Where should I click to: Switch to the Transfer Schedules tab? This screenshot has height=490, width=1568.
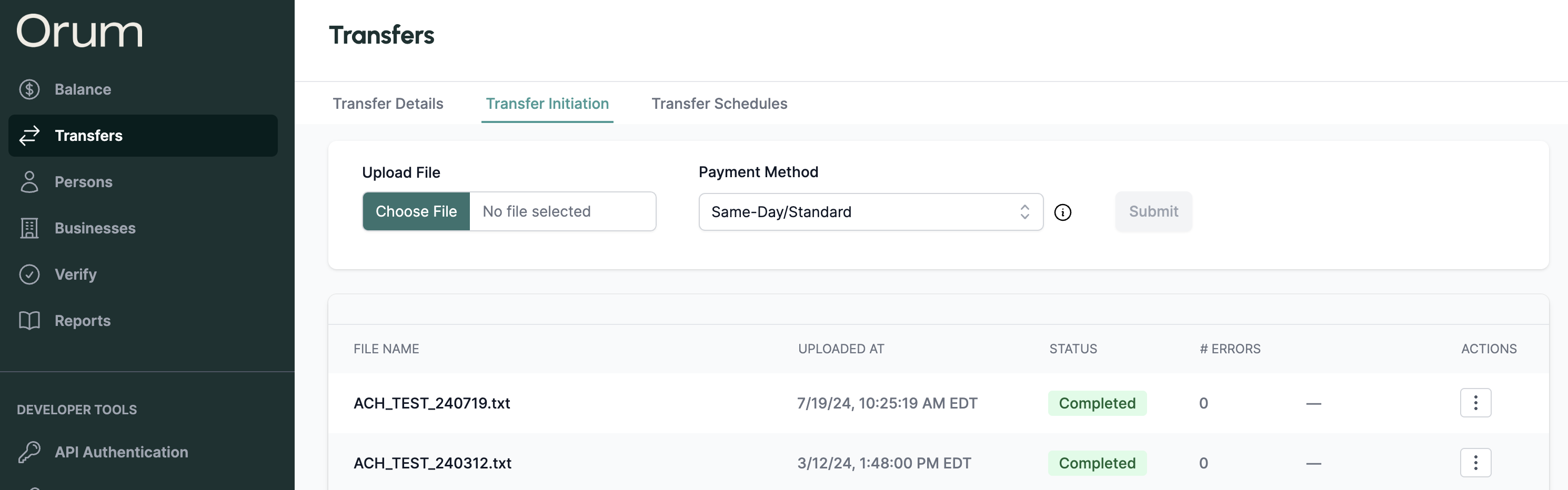[x=719, y=104]
